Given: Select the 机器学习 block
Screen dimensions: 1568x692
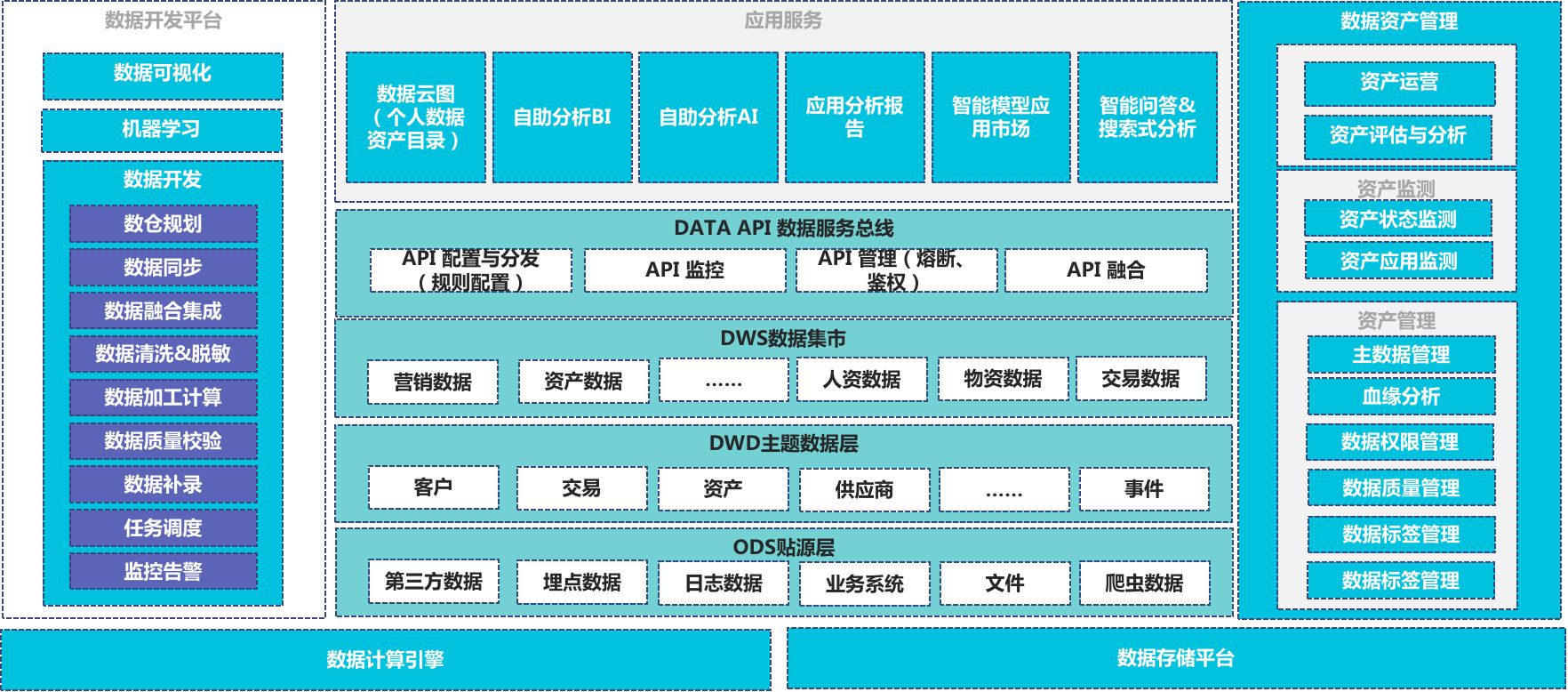Looking at the screenshot, I should [x=162, y=131].
